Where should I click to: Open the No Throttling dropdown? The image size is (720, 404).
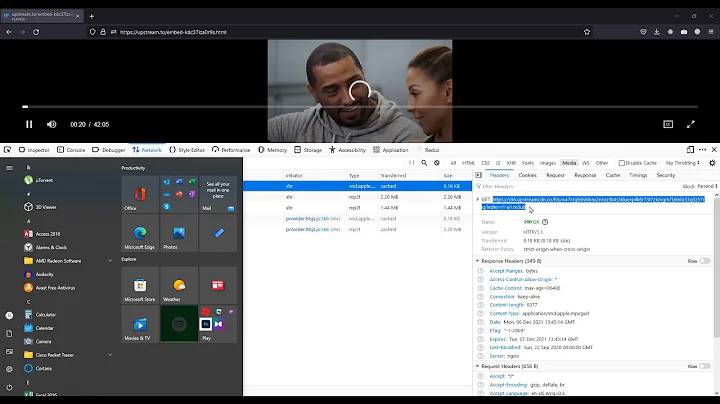[683, 163]
